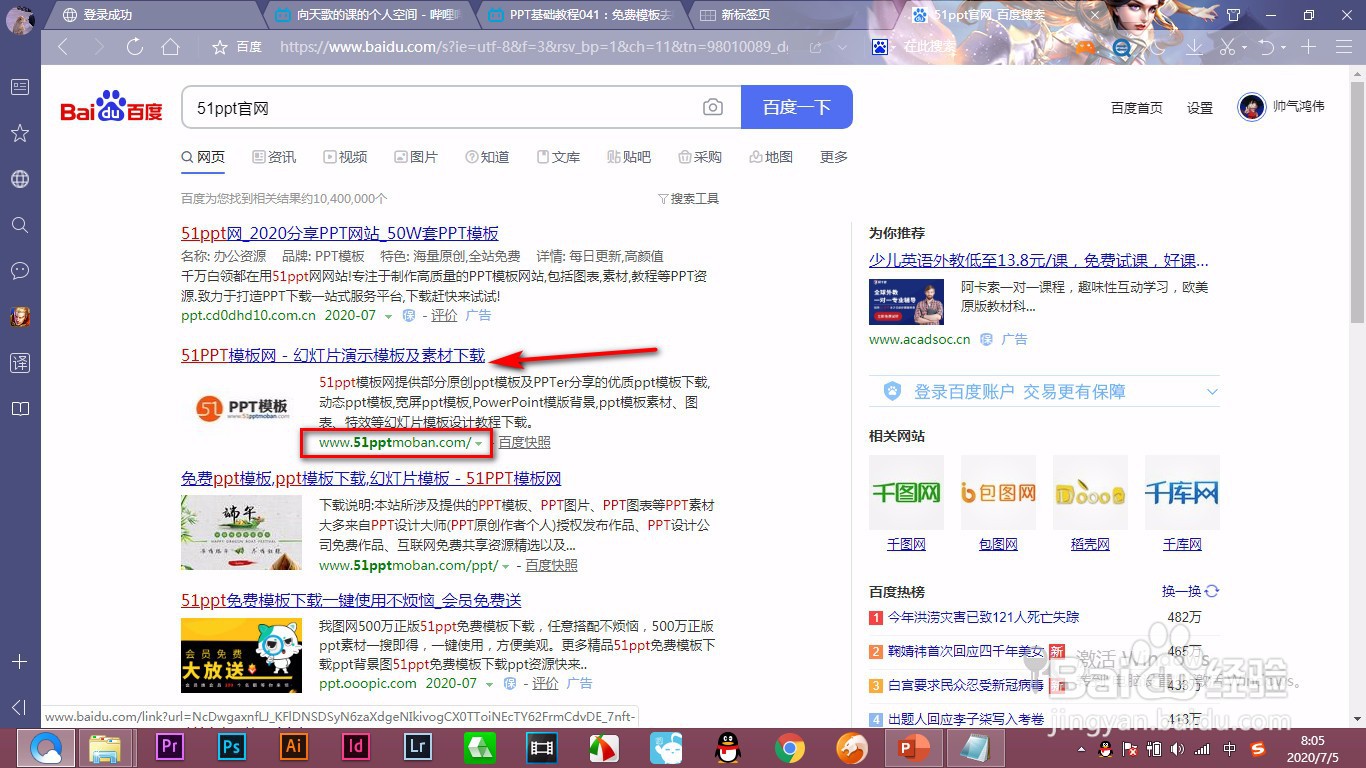This screenshot has width=1366, height=768.
Task: Open 设置 menu link
Action: pyautogui.click(x=1200, y=108)
